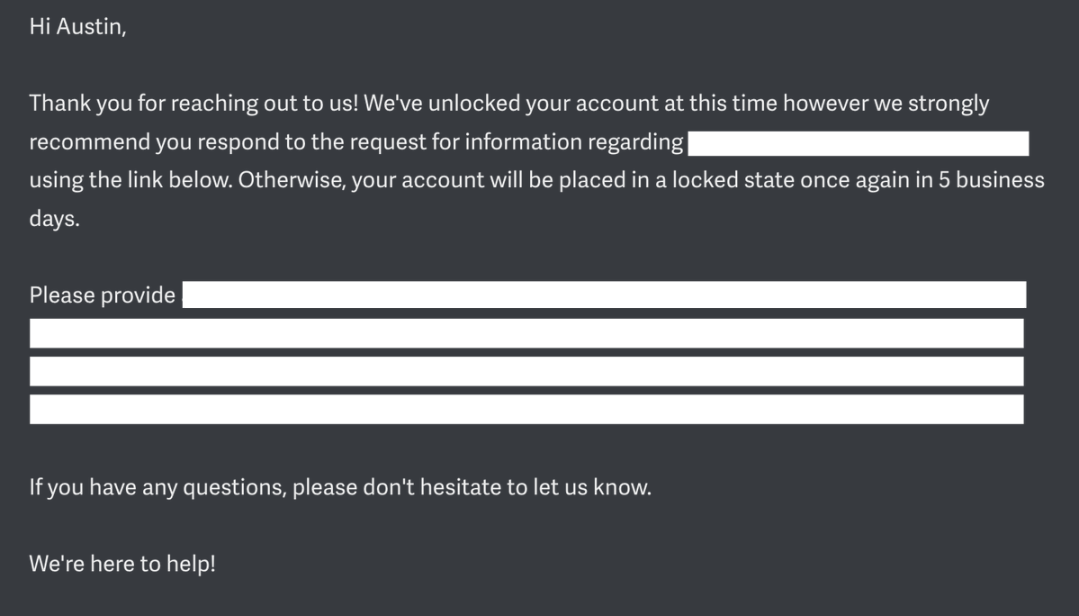
Task: Click the redacted bar beside "Please provide"
Action: pyautogui.click(x=604, y=295)
